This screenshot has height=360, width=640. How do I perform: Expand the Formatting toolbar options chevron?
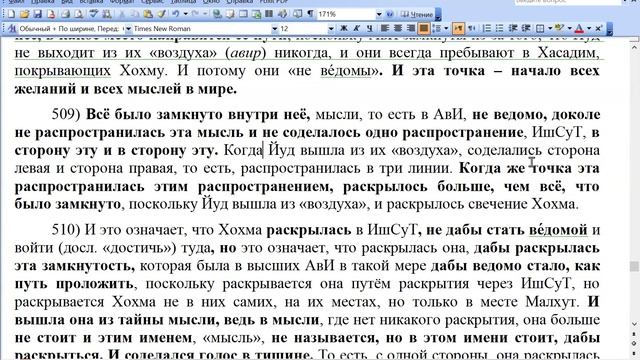click(x=609, y=29)
